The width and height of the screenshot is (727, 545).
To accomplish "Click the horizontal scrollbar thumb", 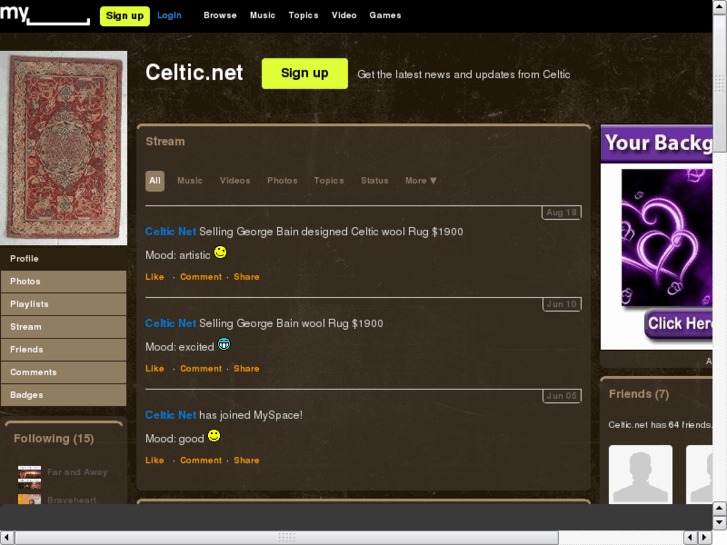I will click(287, 538).
